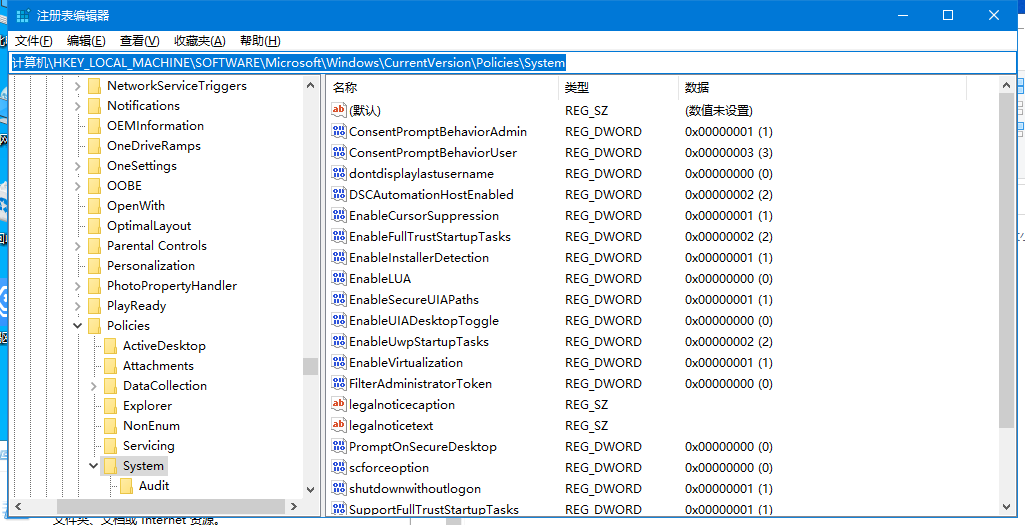Click the values pane scroll-down arrow
The image size is (1025, 525).
coord(1007,507)
